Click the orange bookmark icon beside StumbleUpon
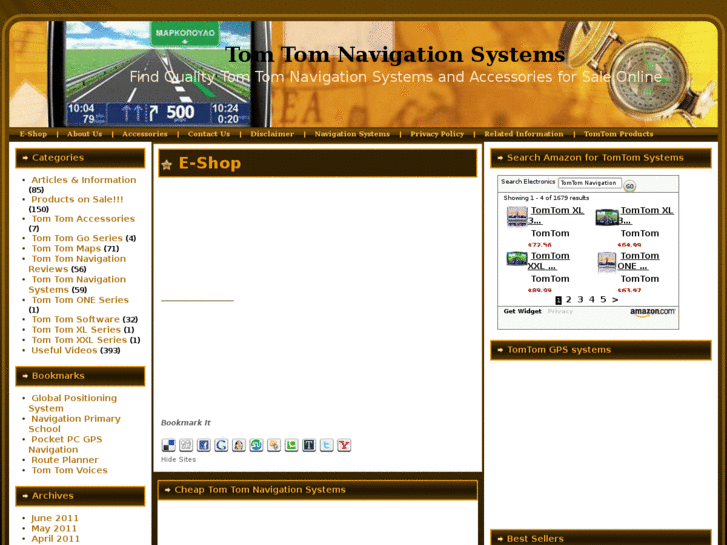The width and height of the screenshot is (727, 545). click(x=274, y=445)
